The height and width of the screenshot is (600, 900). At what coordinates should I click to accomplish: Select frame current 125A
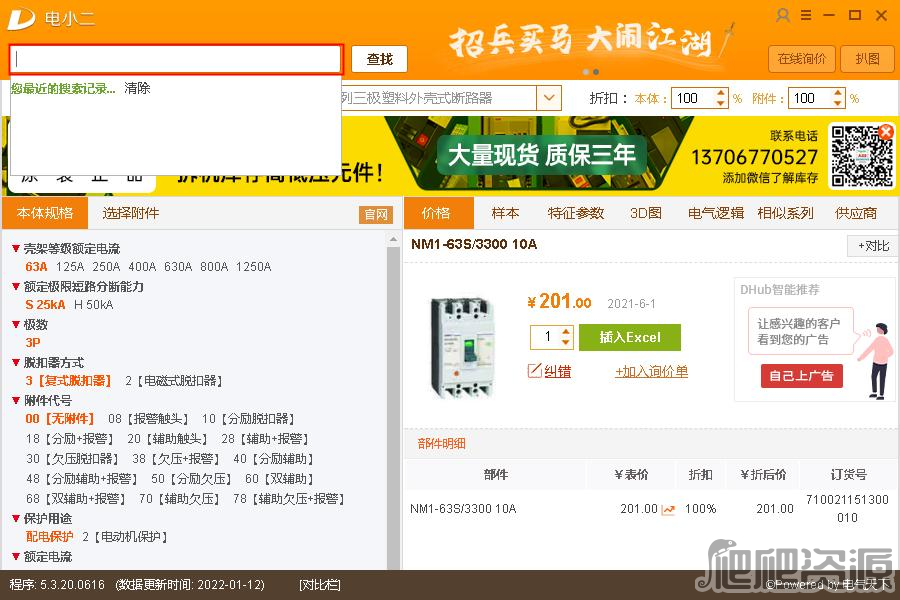(70, 266)
